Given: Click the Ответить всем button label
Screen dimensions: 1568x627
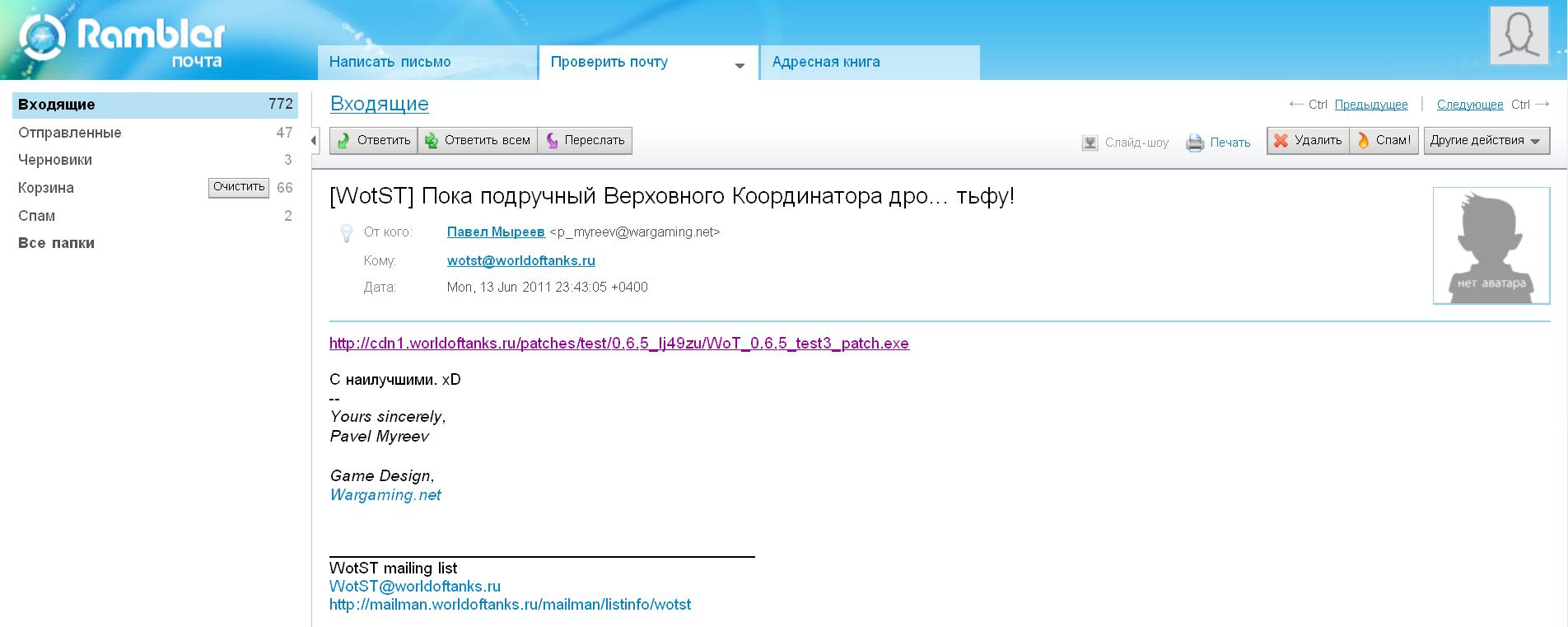Looking at the screenshot, I should tap(488, 141).
